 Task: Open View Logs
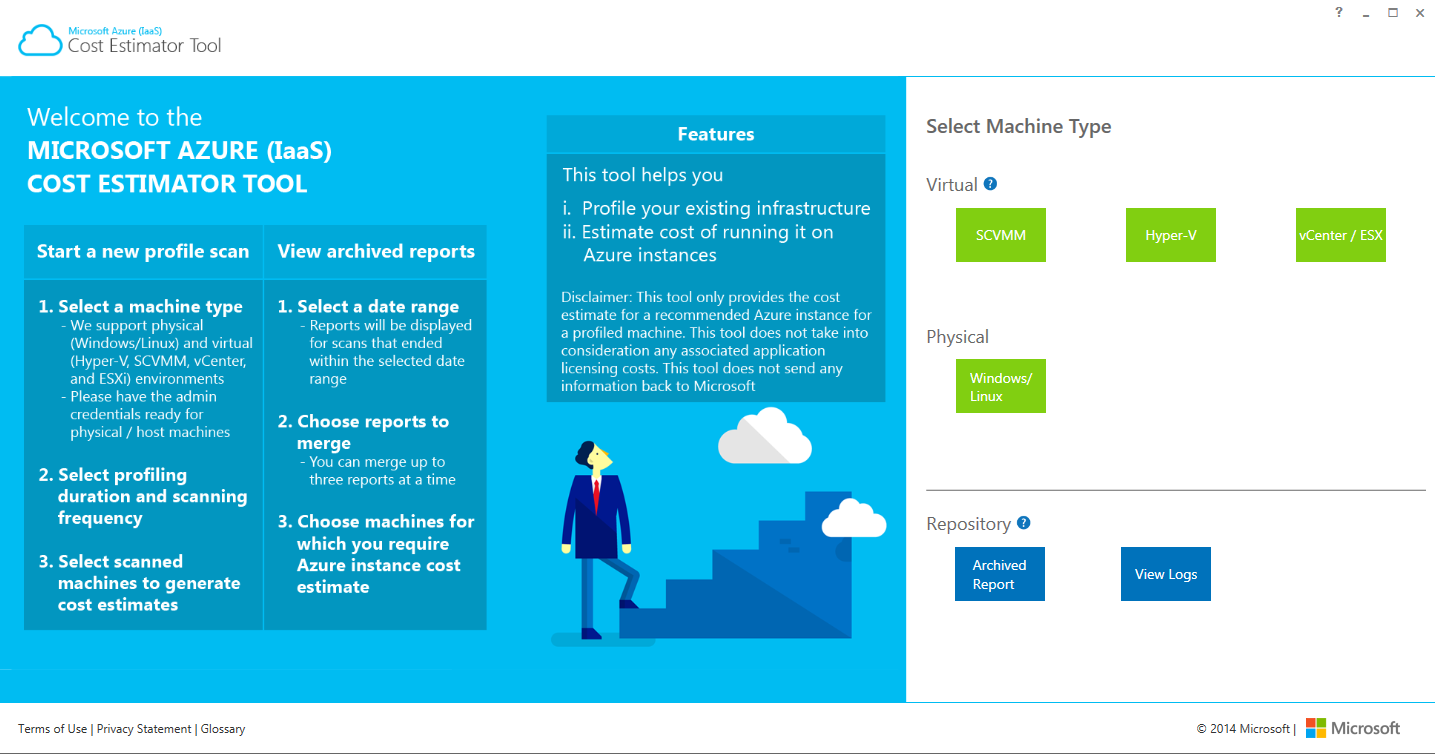click(1166, 574)
